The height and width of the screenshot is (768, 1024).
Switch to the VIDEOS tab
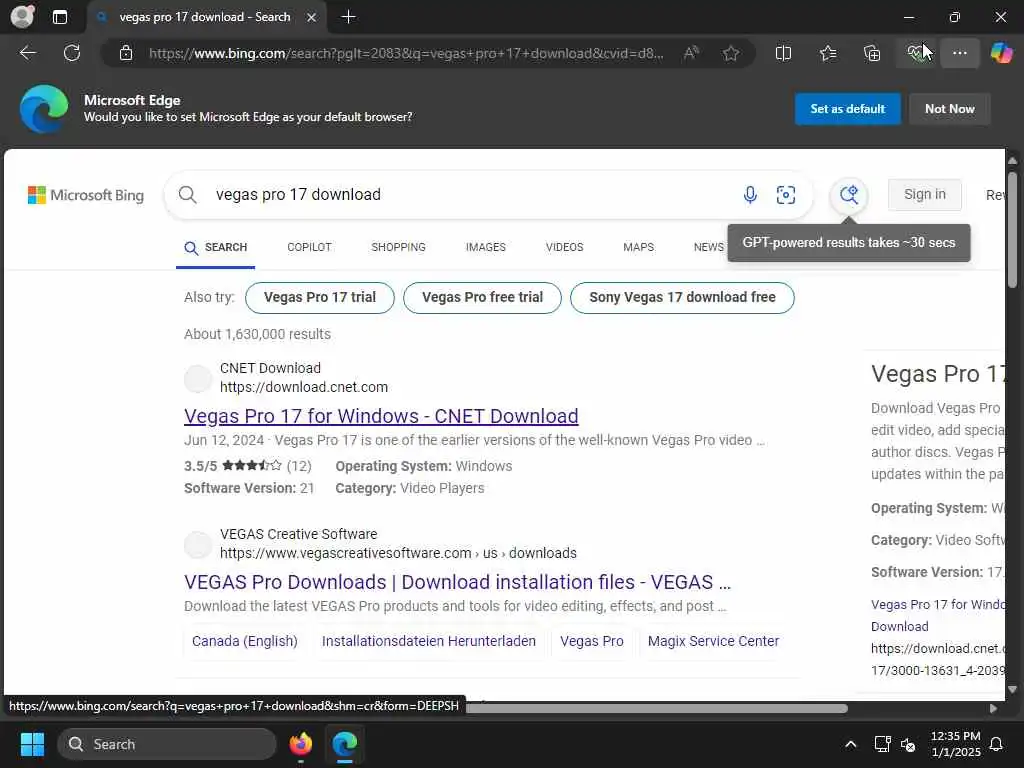tap(565, 248)
